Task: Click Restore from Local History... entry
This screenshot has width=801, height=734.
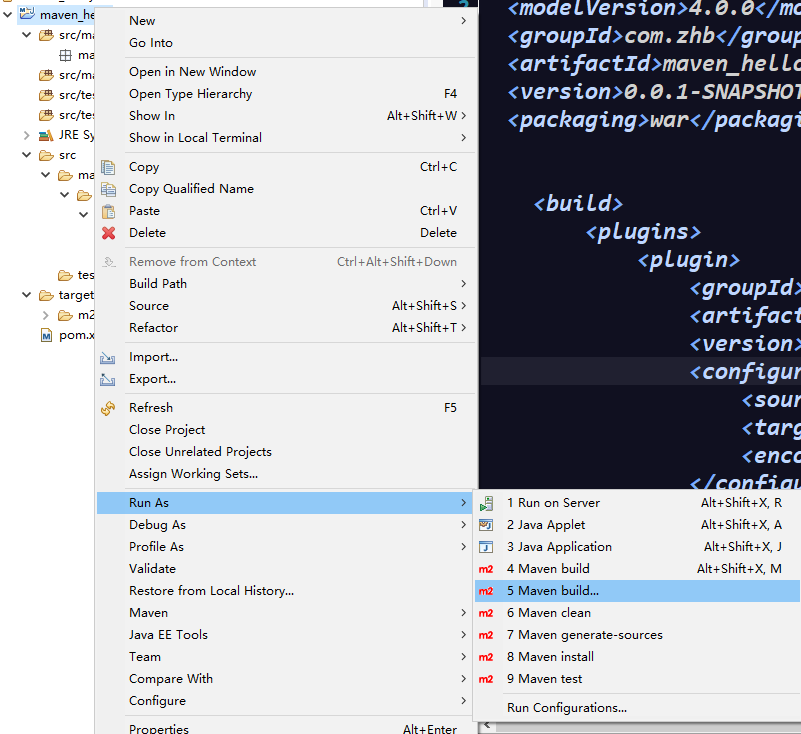Action: (x=211, y=591)
